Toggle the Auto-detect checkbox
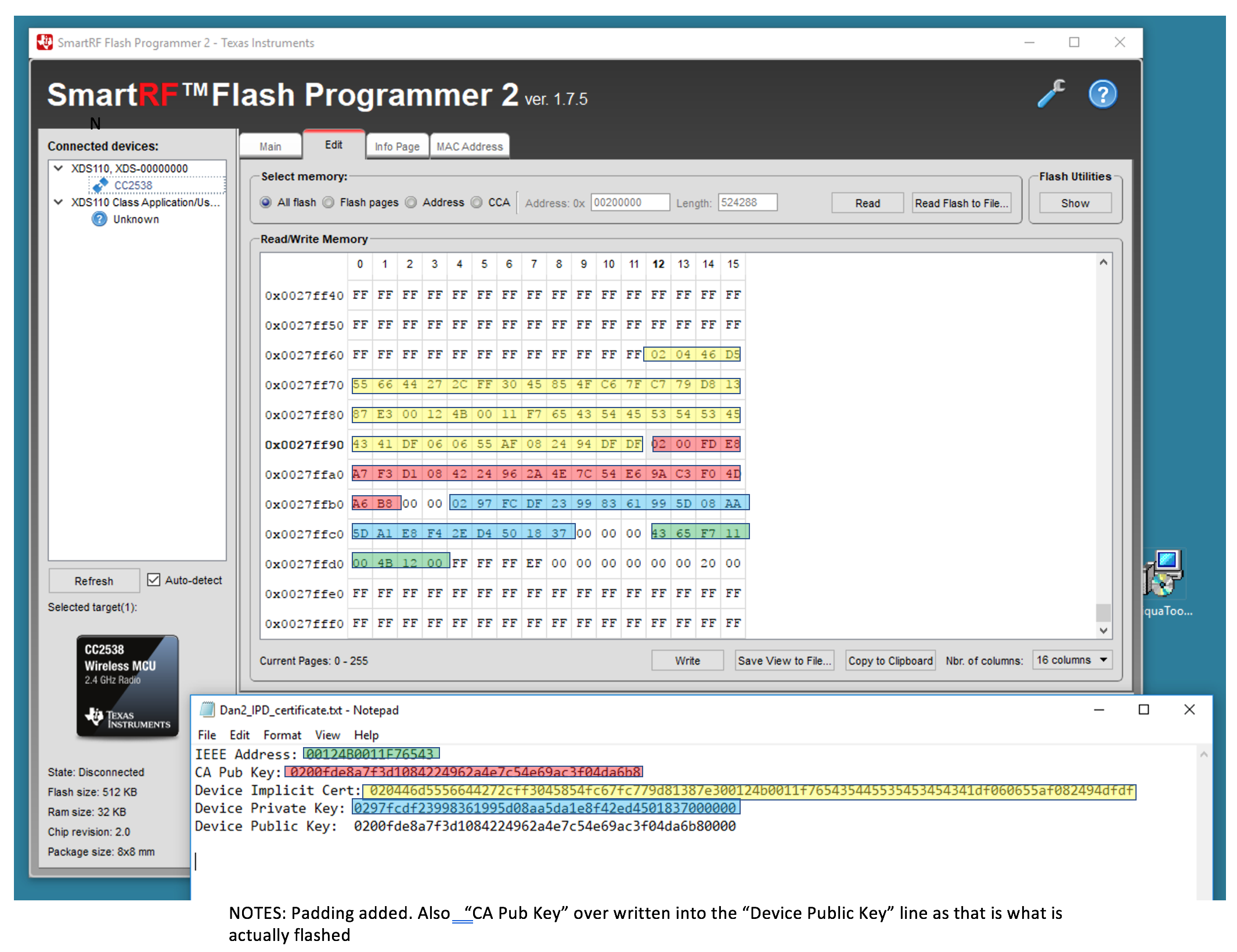This screenshot has height=952, width=1237. click(153, 580)
